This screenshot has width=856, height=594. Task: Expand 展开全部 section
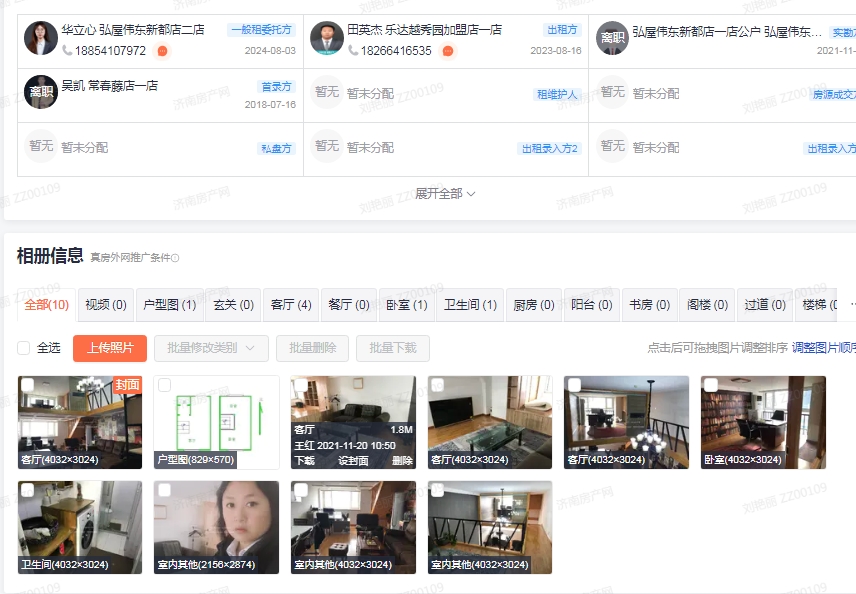445,194
